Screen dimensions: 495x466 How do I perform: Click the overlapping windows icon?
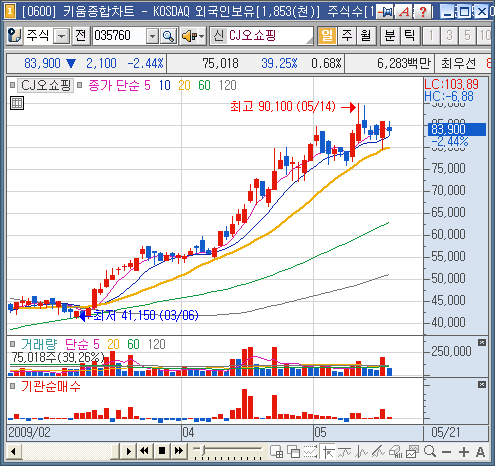[294, 452]
